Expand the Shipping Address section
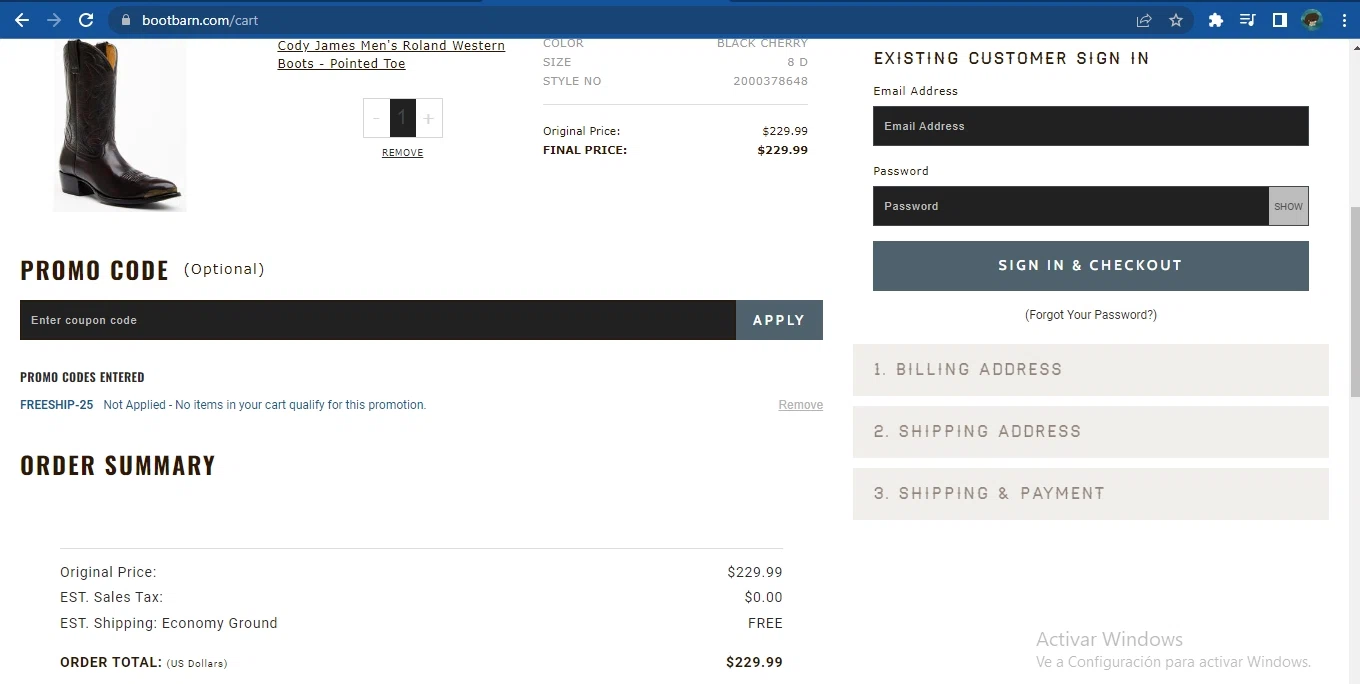1360x684 pixels. (x=1090, y=432)
